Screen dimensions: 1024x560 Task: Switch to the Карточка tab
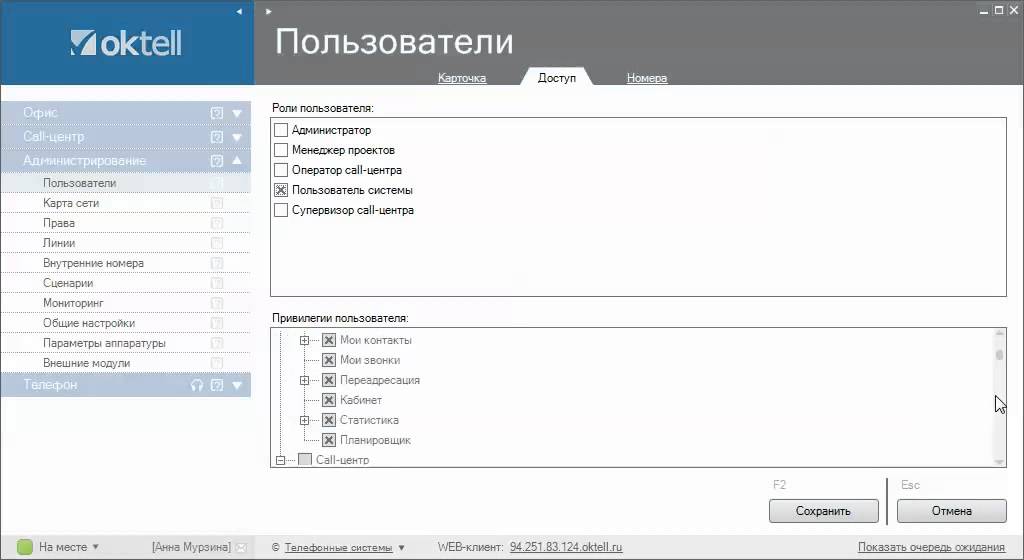pos(462,78)
